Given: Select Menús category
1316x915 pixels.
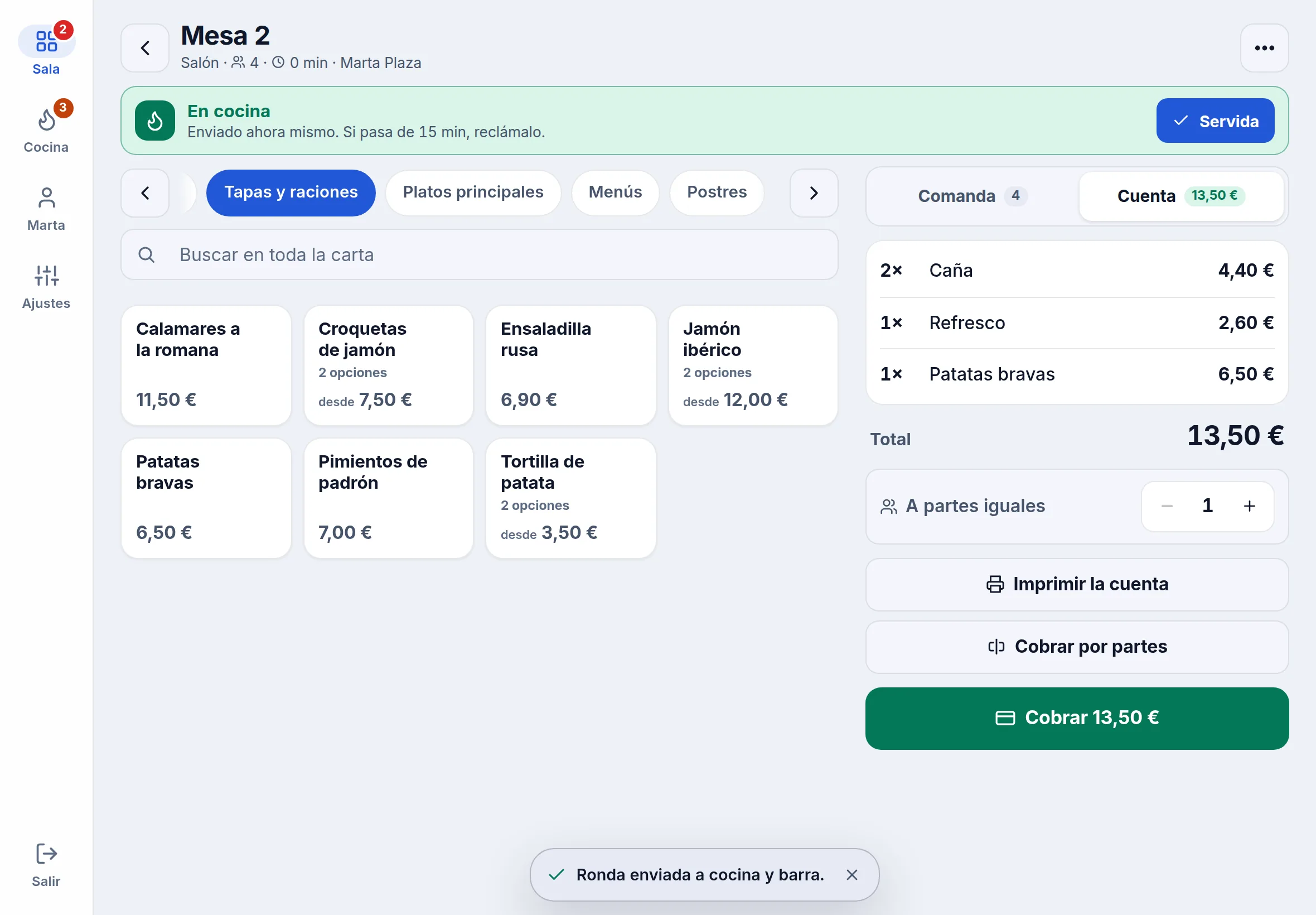Looking at the screenshot, I should (x=615, y=192).
